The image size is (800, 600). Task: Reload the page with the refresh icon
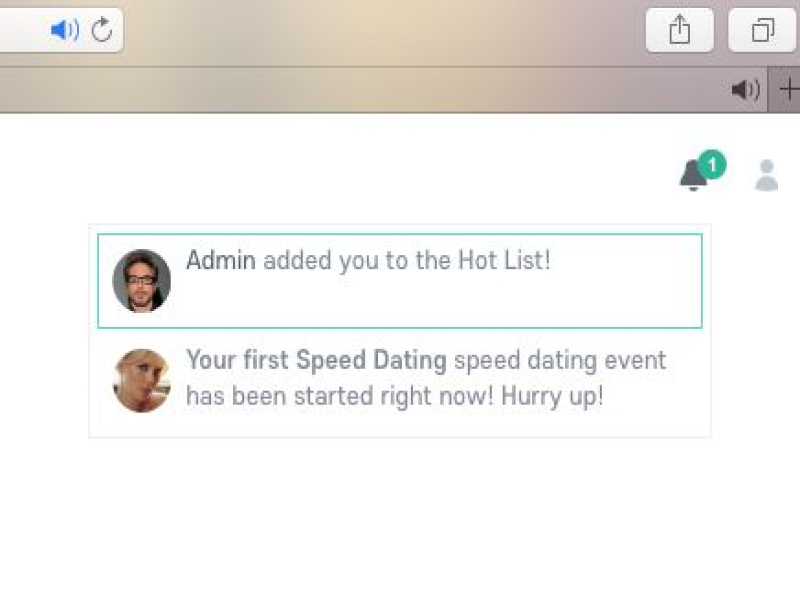[x=102, y=31]
